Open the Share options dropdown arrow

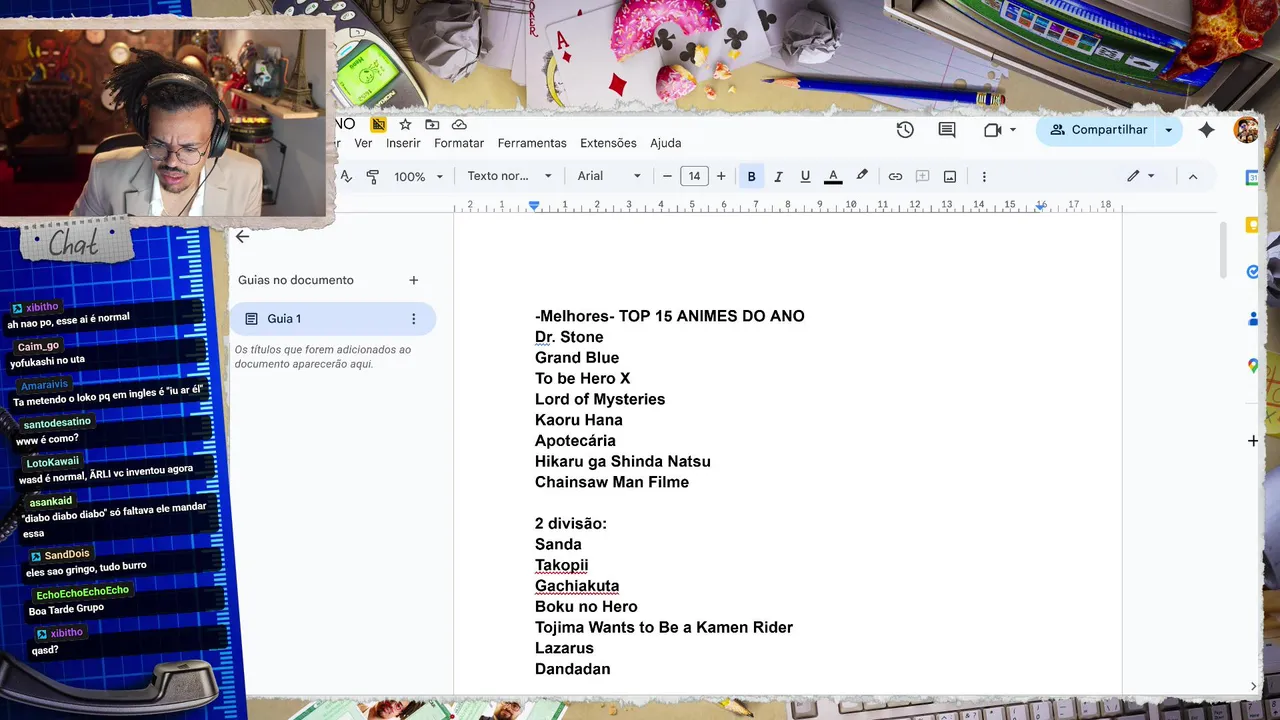[1168, 130]
